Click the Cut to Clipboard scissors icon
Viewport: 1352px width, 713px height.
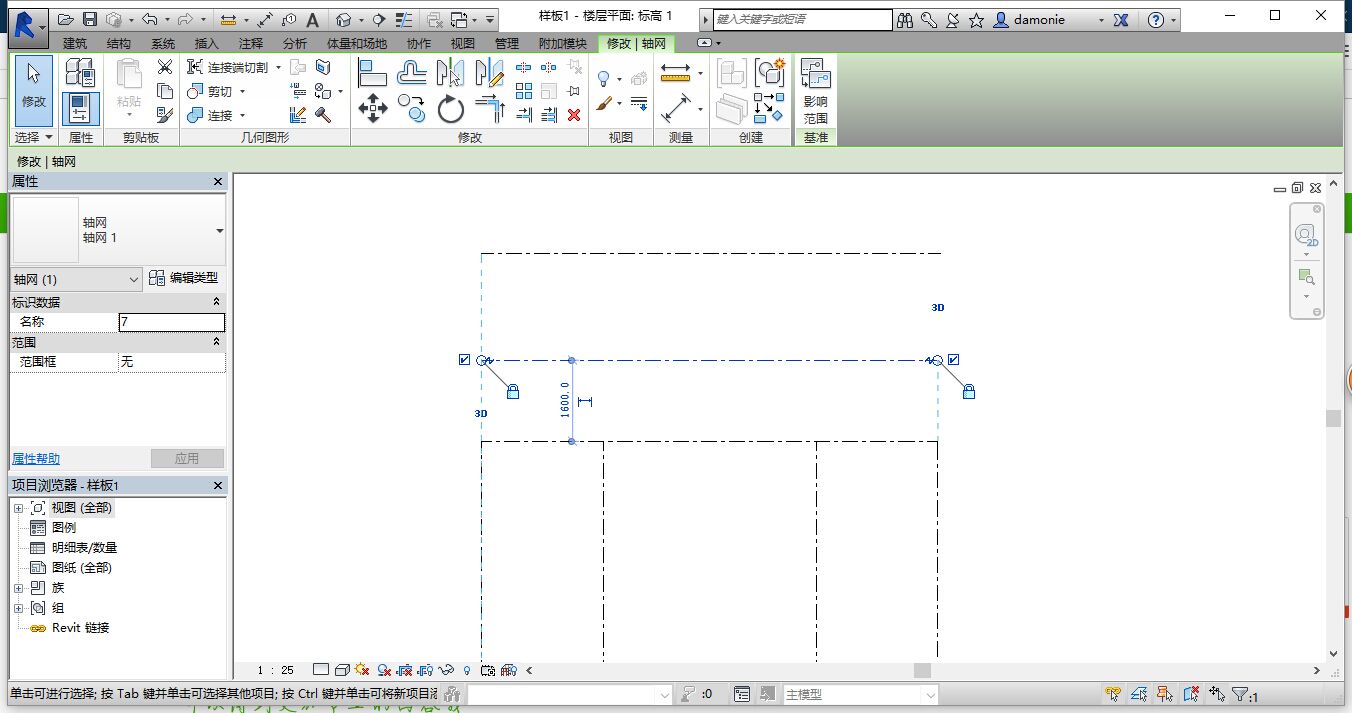click(x=165, y=67)
